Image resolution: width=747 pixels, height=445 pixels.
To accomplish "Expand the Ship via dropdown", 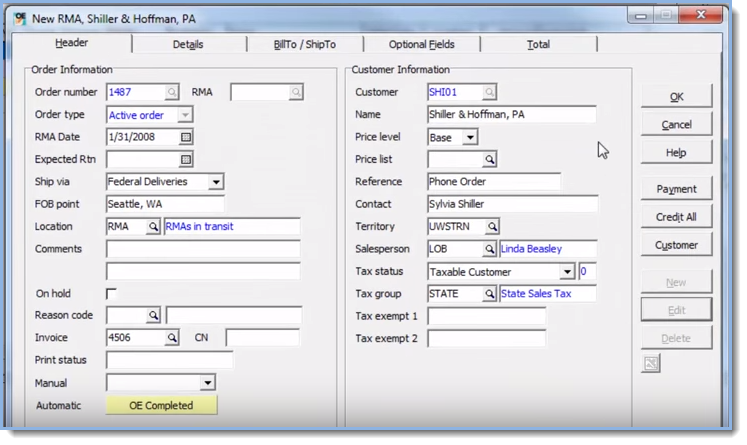I will (x=216, y=182).
